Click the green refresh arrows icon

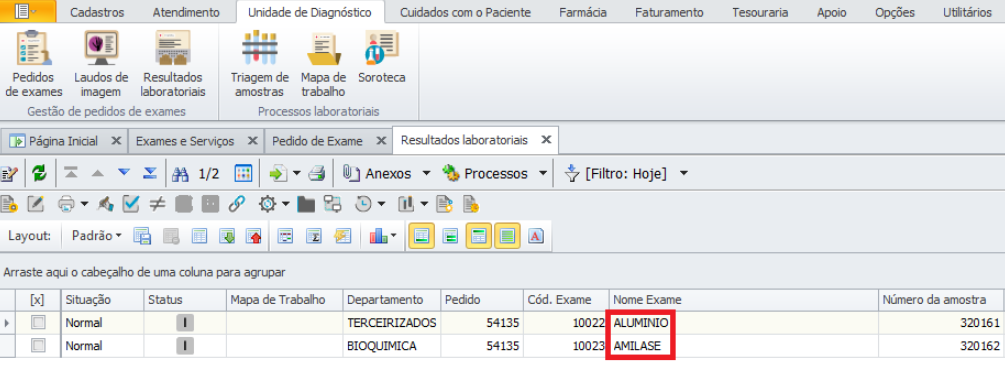(40, 173)
